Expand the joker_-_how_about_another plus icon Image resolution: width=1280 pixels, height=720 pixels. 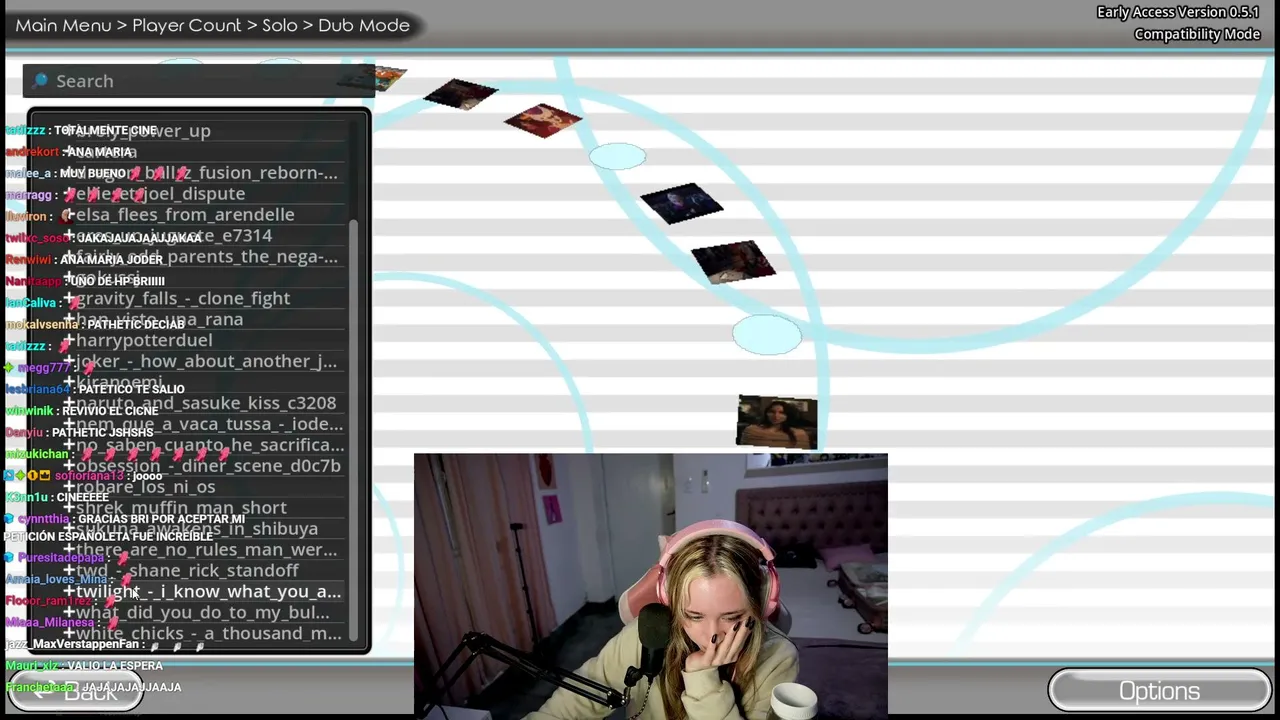(x=69, y=361)
